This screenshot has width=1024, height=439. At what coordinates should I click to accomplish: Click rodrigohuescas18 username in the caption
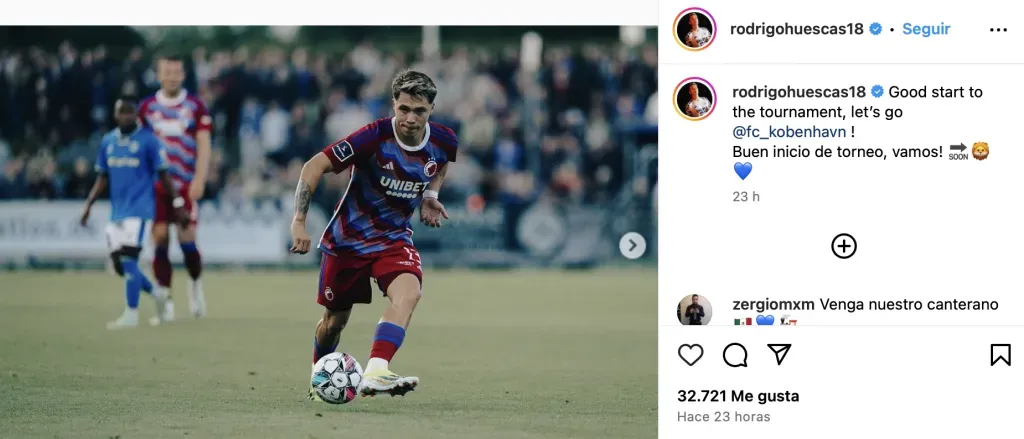[799, 92]
